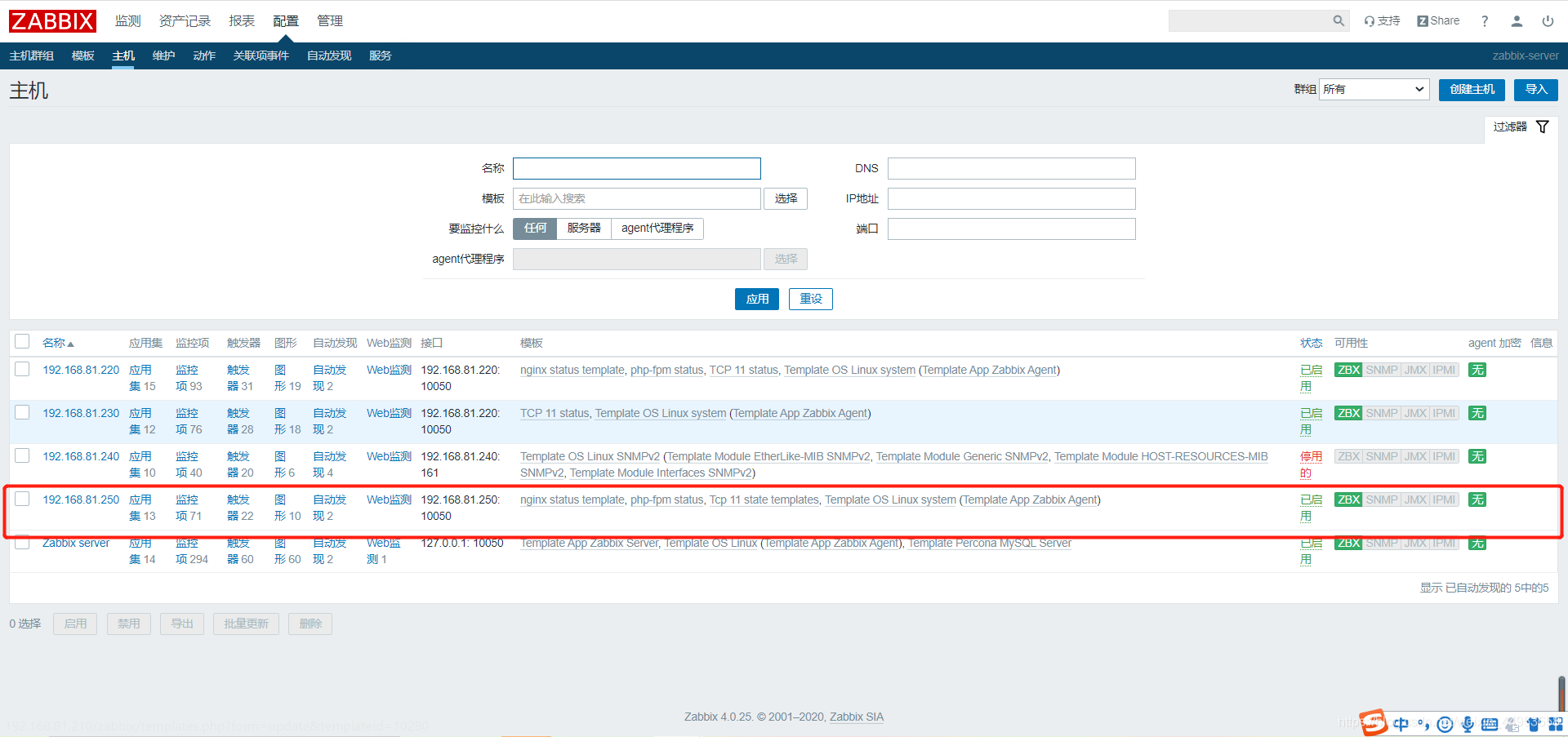Screen dimensions: 1568x737
Task: Click Sogou input method S icon
Action: tap(1374, 722)
